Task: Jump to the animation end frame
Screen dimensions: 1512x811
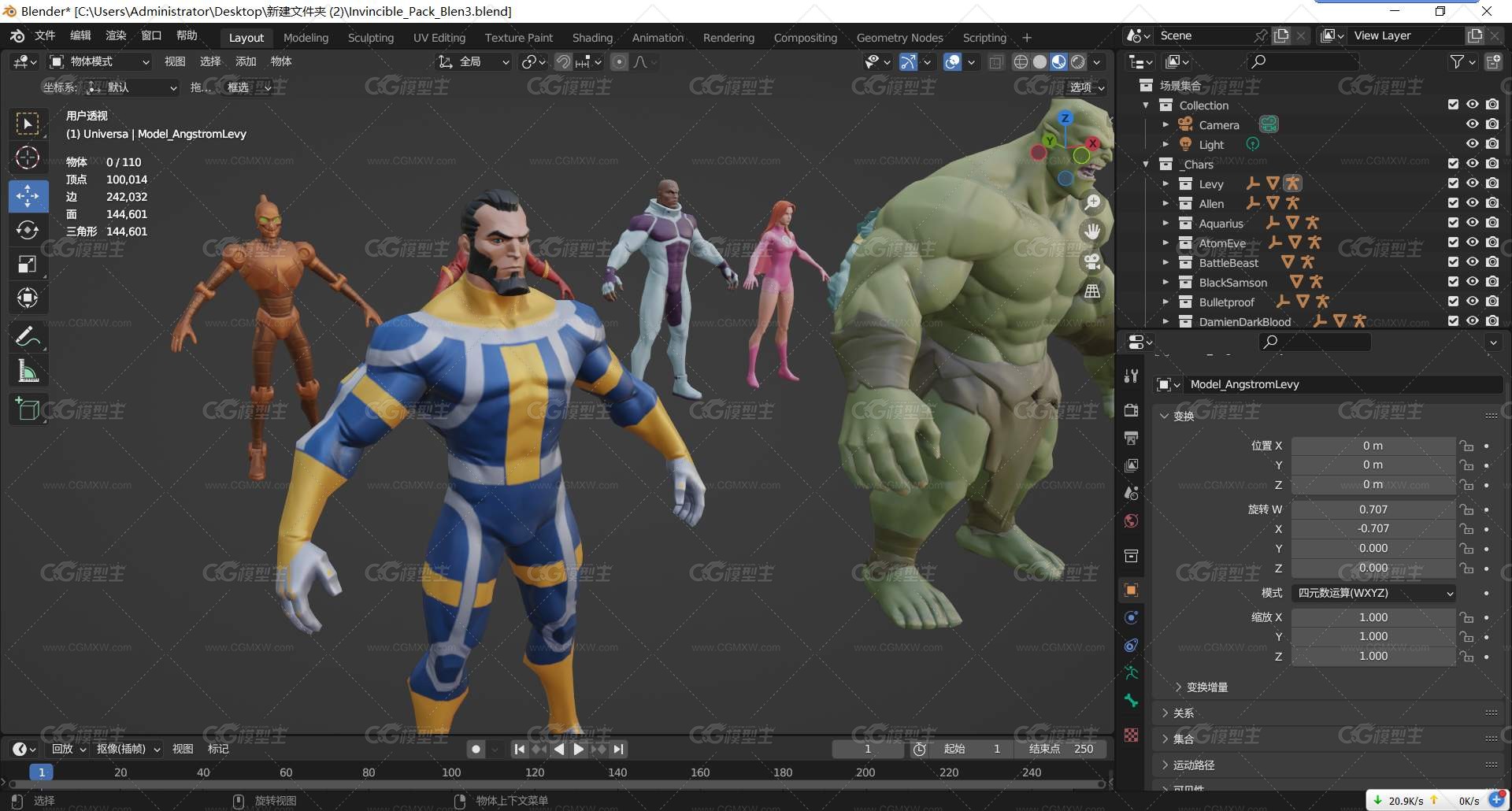Action: [x=619, y=750]
